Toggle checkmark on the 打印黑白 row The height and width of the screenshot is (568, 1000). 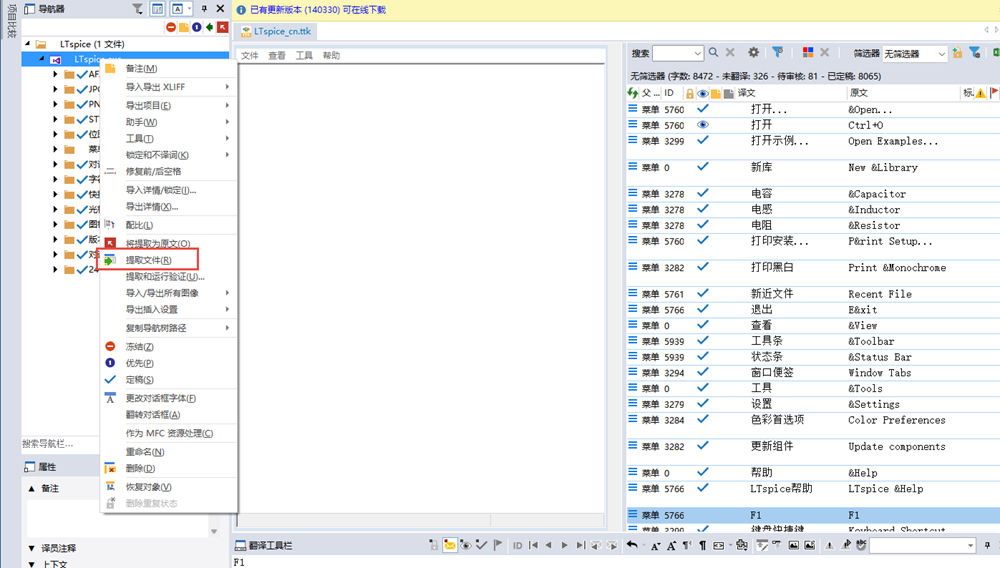(x=703, y=266)
